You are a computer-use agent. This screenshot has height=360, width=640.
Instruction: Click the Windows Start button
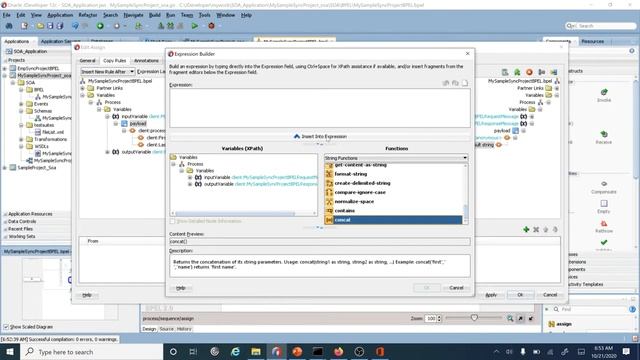tap(10, 351)
